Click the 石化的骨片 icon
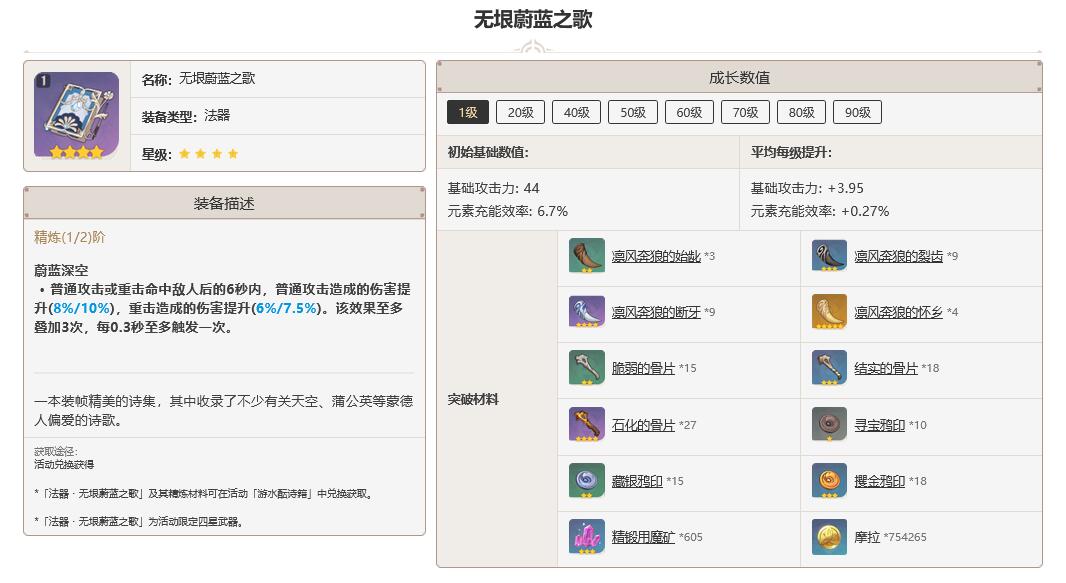This screenshot has height=583, width=1066. pos(587,425)
